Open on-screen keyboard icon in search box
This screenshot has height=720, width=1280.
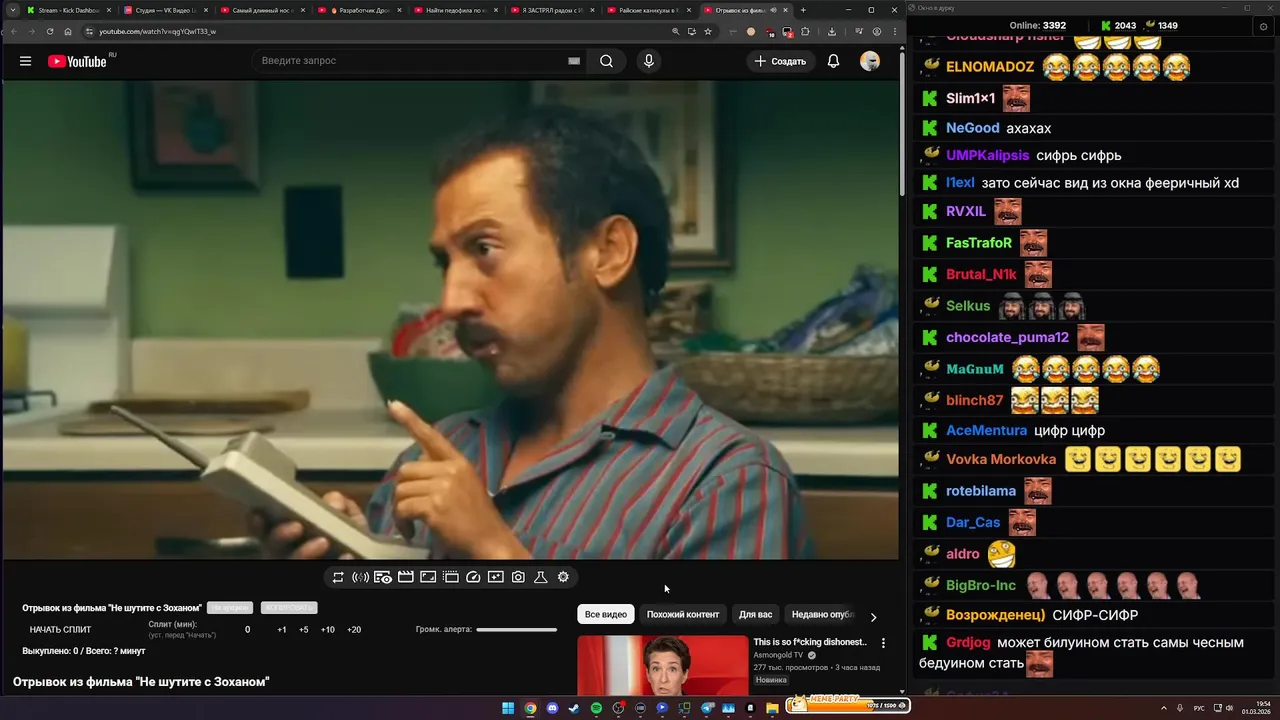[574, 61]
